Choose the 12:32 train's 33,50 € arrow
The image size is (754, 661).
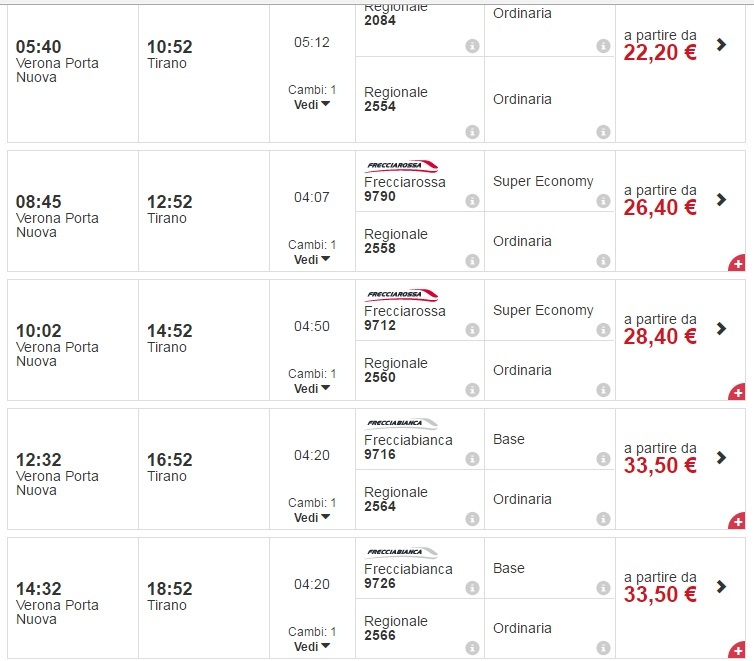(722, 458)
